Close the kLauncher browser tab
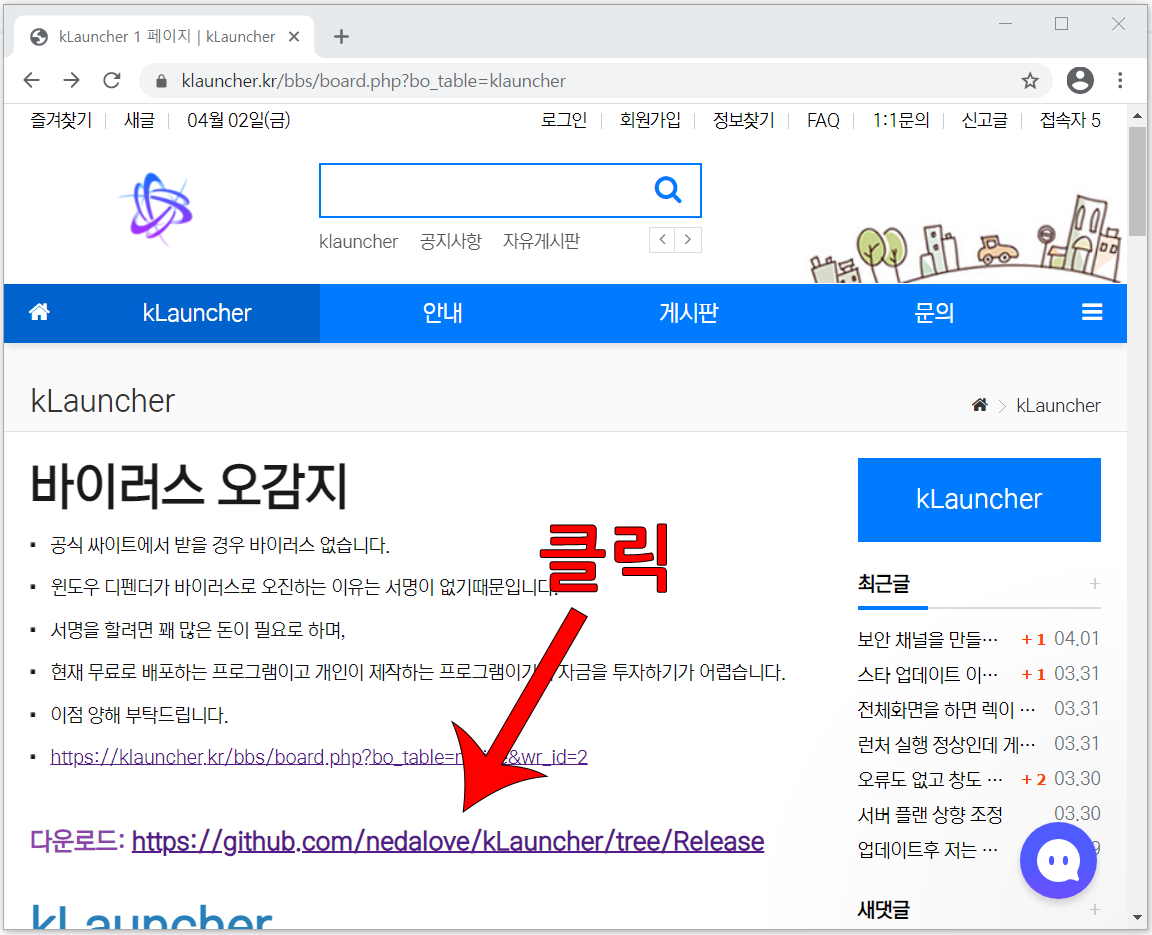Screen dimensions: 1152x935 (294, 37)
